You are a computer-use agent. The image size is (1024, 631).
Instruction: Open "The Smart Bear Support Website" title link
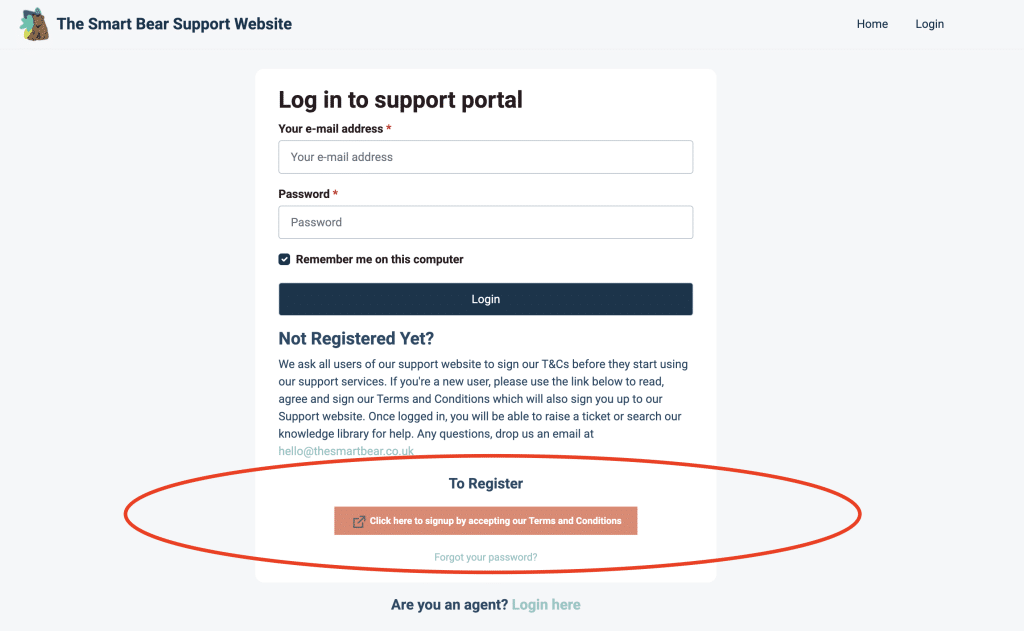click(x=174, y=24)
